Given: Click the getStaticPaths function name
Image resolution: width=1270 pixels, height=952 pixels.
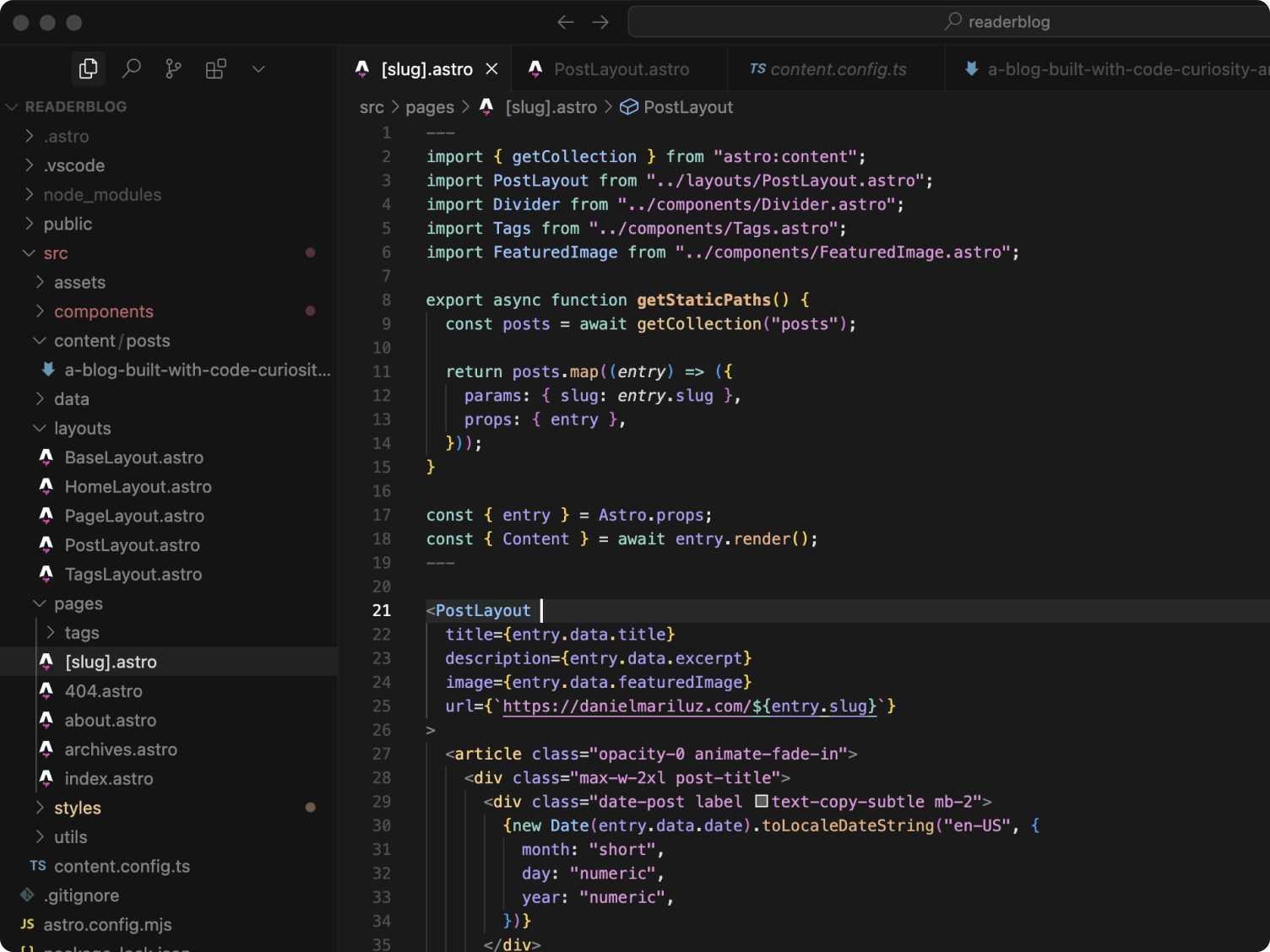Looking at the screenshot, I should click(703, 300).
